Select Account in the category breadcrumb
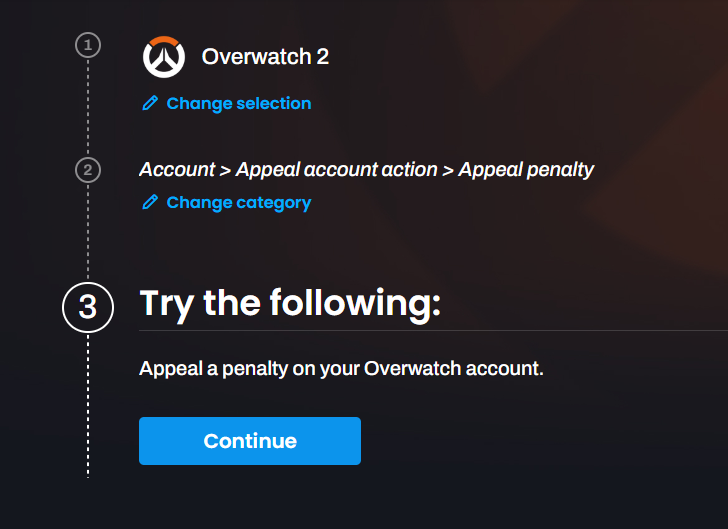The width and height of the screenshot is (728, 529). click(177, 170)
